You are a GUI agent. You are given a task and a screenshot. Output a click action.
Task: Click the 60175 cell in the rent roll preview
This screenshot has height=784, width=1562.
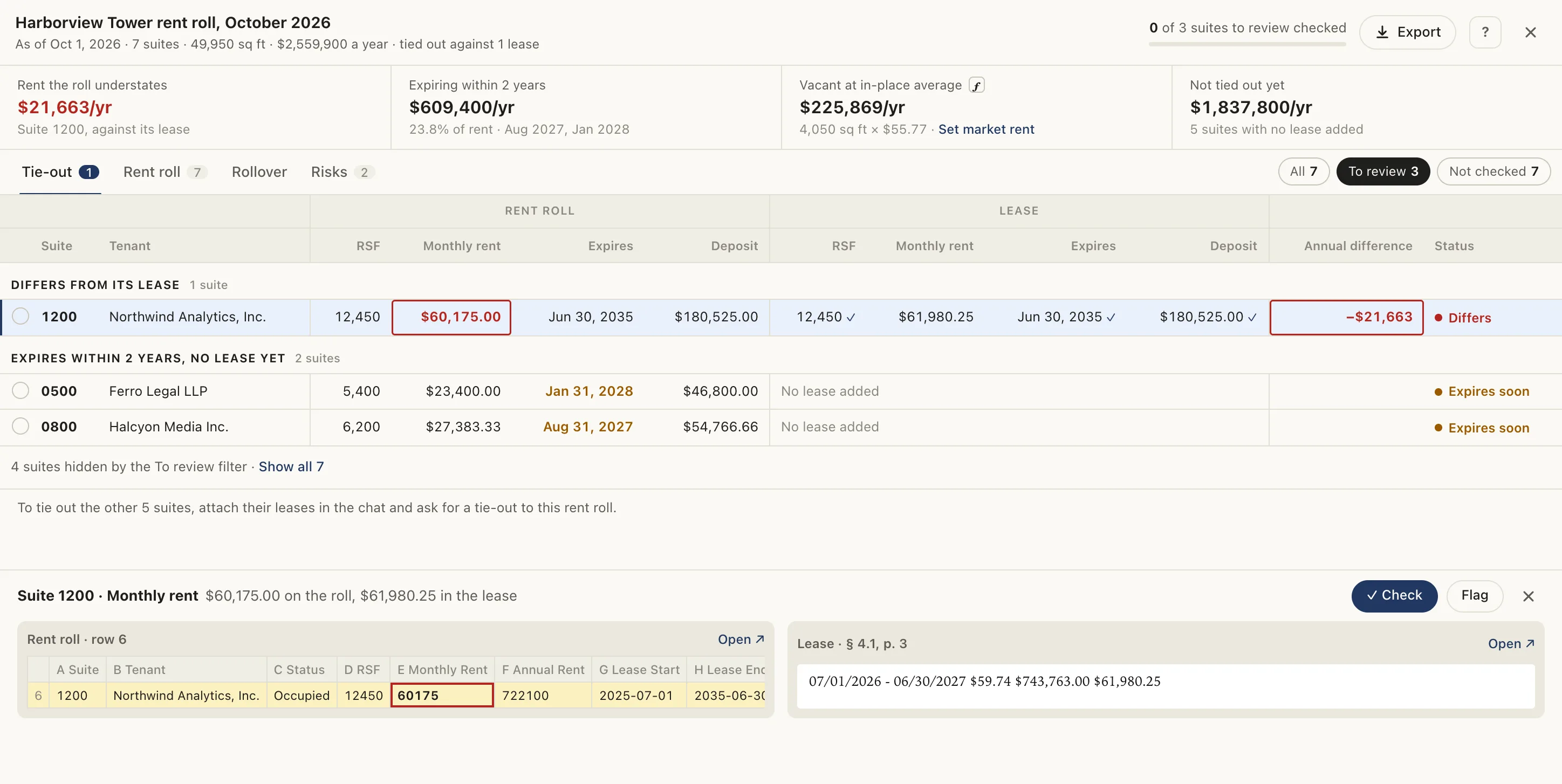click(x=442, y=696)
